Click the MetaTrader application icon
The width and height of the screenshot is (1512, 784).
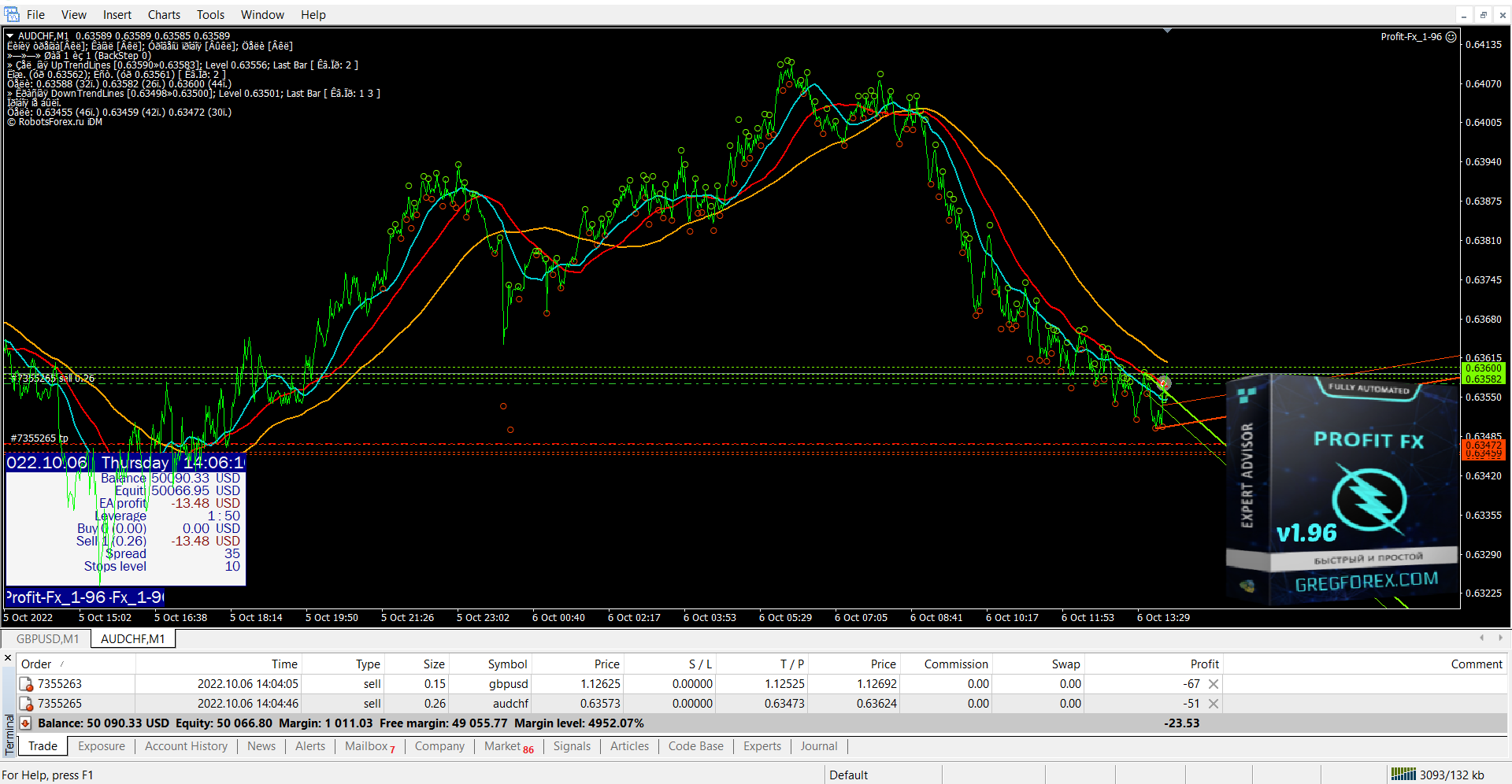pyautogui.click(x=12, y=14)
